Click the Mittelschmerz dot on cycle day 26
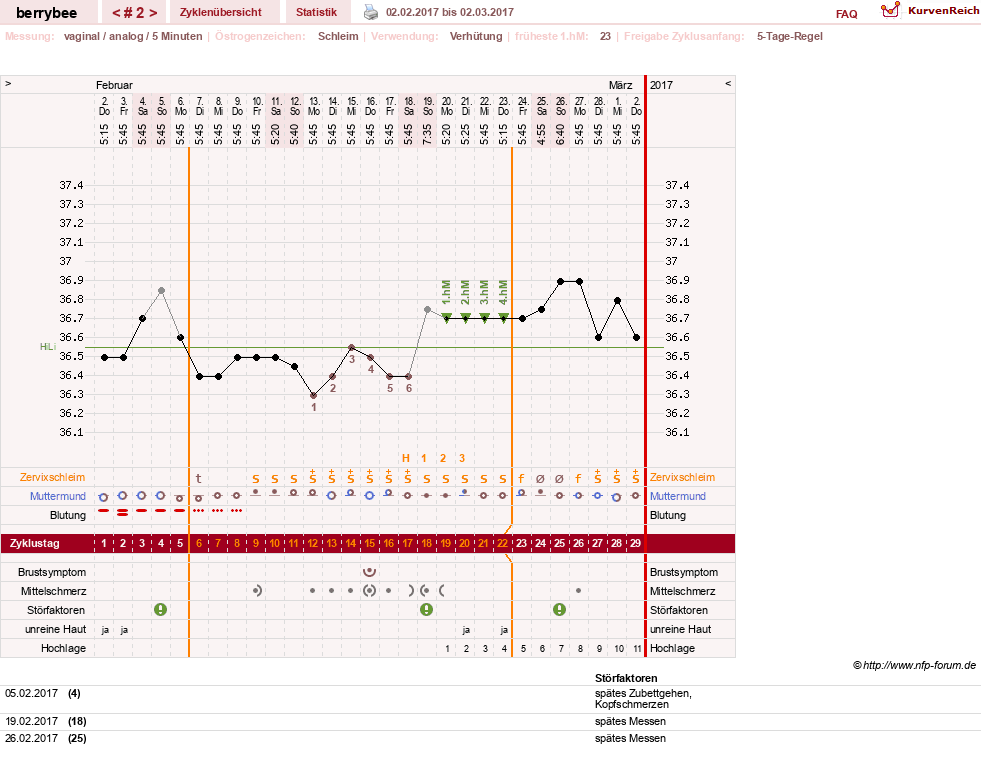This screenshot has height=771, width=981. (x=579, y=591)
